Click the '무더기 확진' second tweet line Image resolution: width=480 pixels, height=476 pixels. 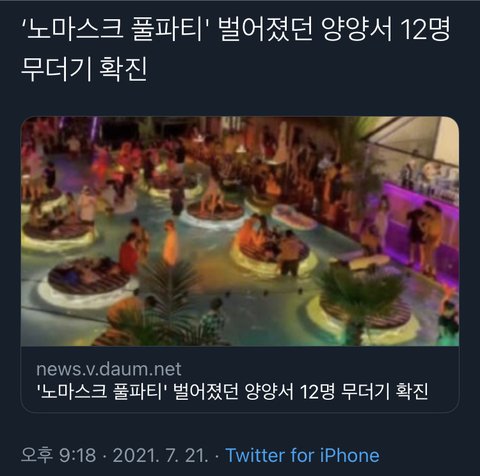[84, 69]
